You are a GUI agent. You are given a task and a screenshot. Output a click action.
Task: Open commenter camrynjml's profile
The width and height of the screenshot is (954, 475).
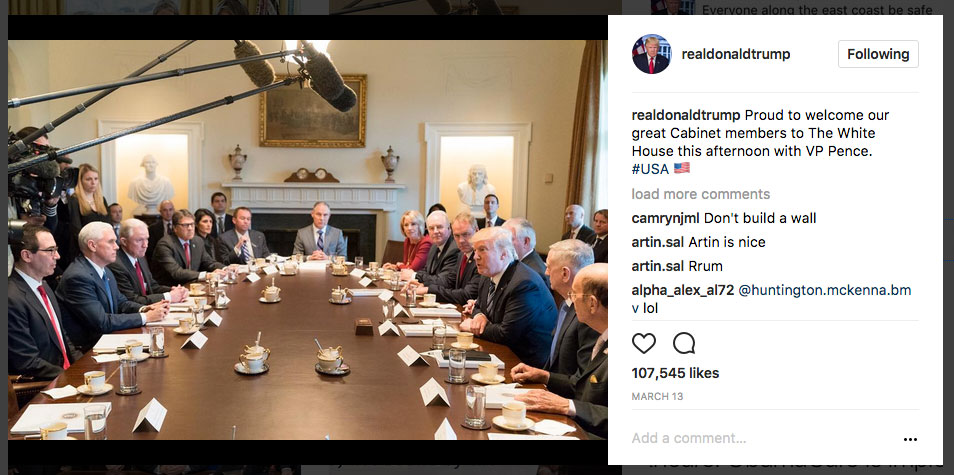(666, 218)
